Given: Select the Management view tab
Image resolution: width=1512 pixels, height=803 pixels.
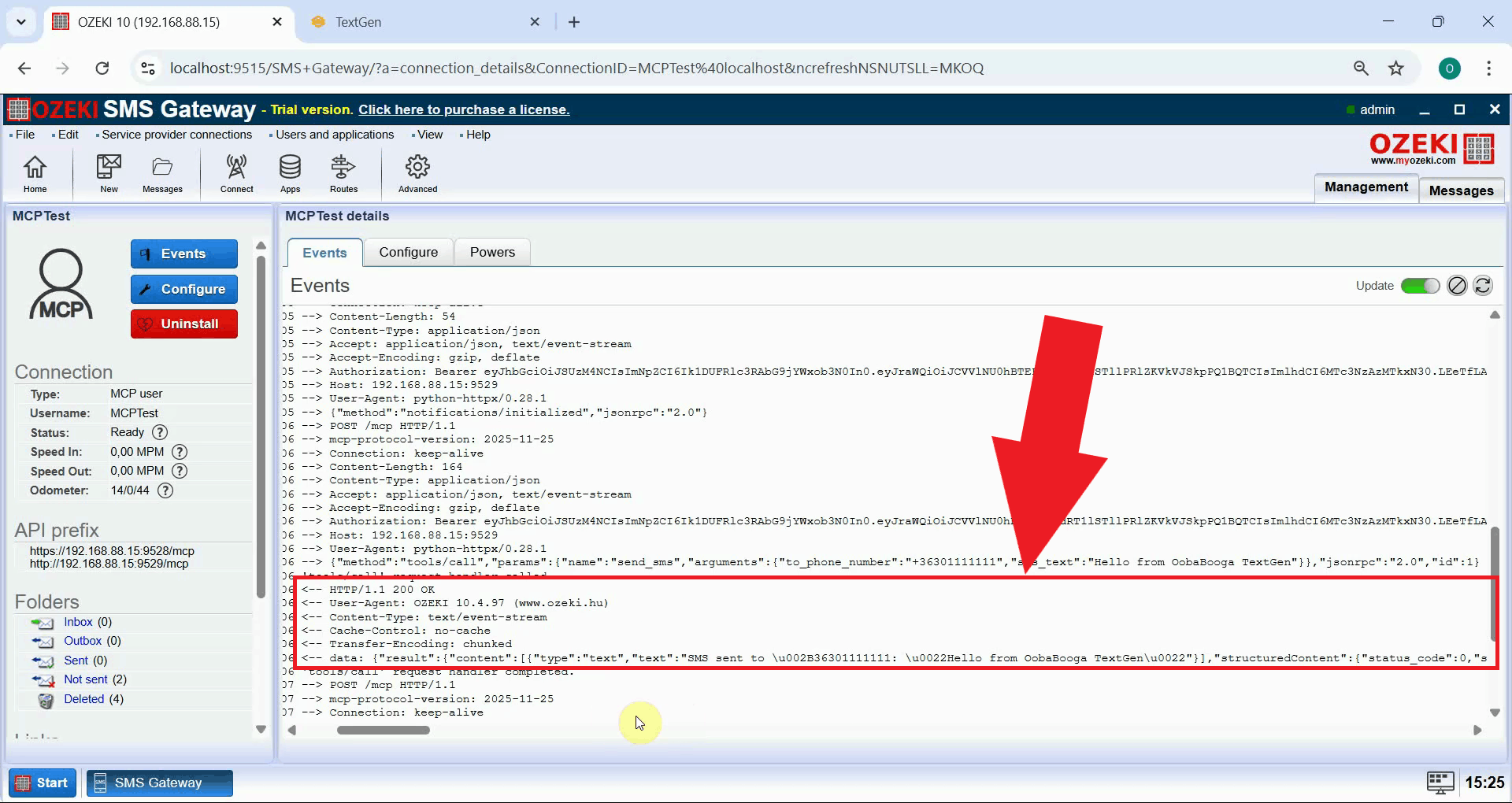Looking at the screenshot, I should pyautogui.click(x=1366, y=187).
